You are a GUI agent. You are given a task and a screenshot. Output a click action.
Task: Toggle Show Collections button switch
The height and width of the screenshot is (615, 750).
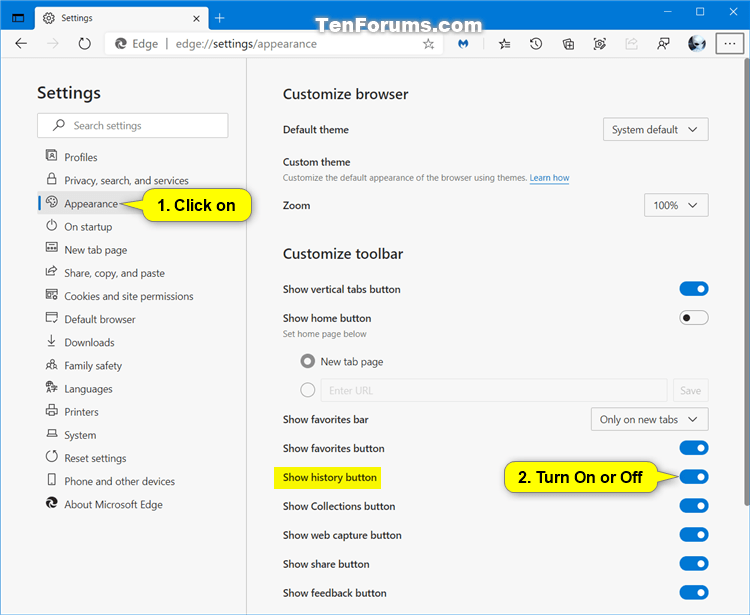[694, 506]
